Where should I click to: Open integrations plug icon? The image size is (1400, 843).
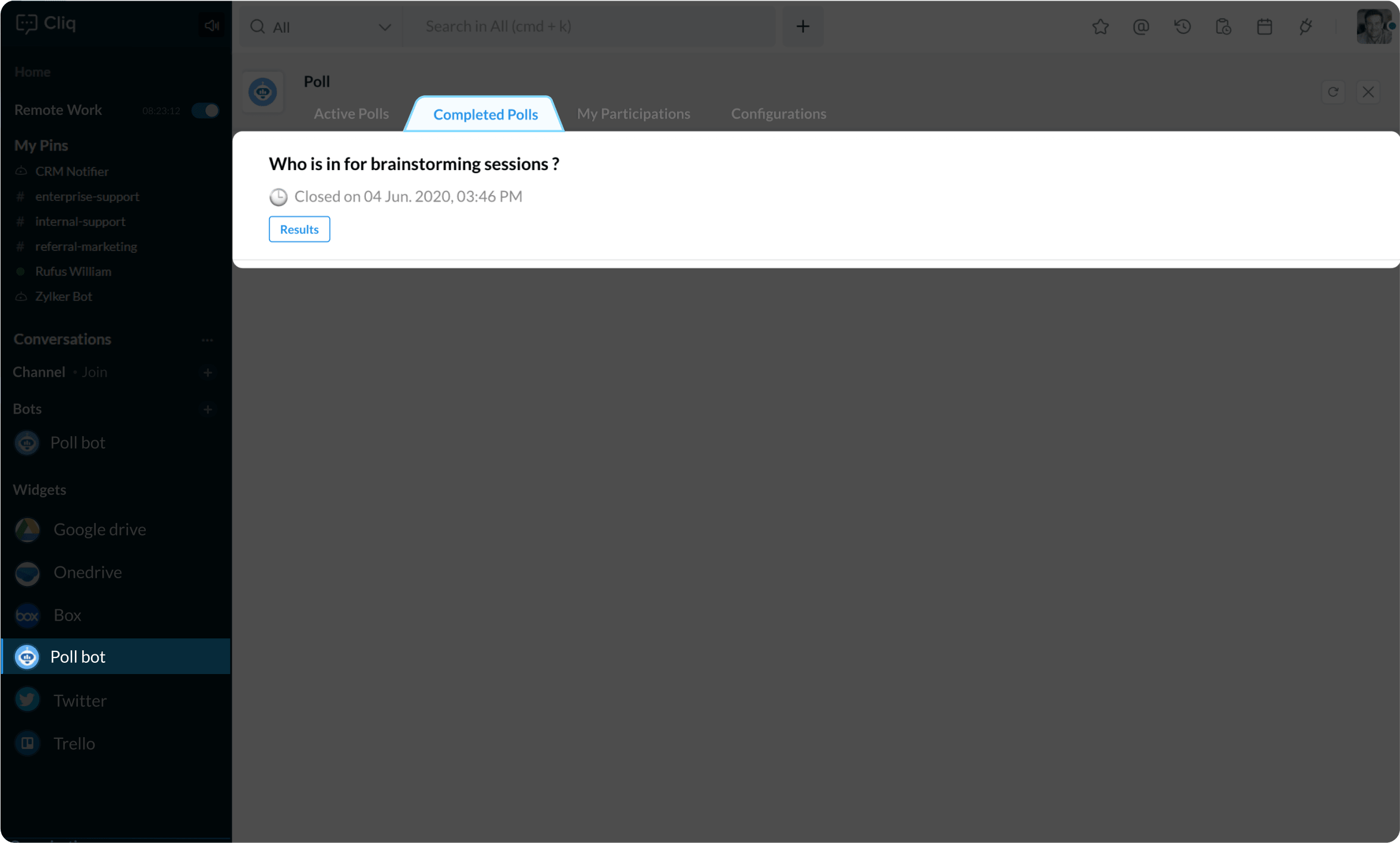click(1305, 27)
